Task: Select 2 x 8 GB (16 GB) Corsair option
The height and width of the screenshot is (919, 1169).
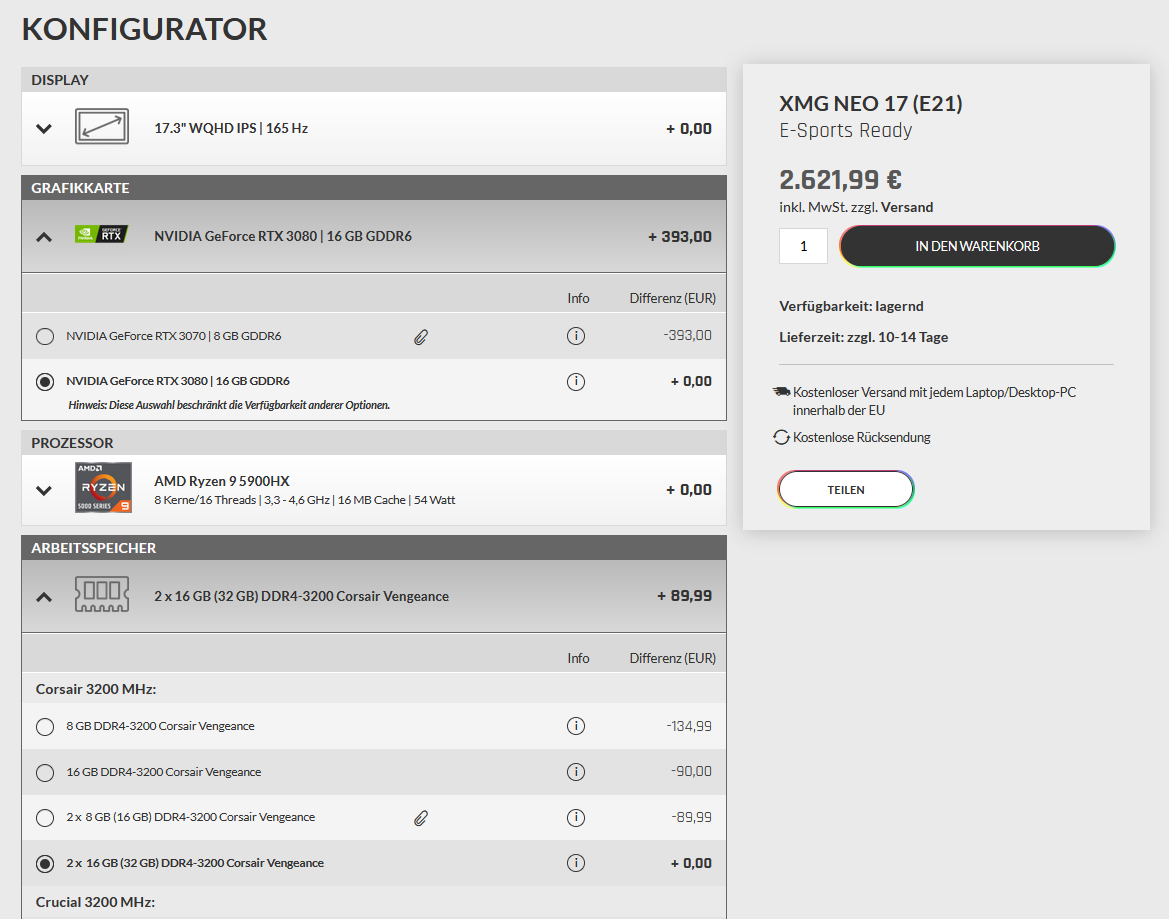Action: [45, 818]
